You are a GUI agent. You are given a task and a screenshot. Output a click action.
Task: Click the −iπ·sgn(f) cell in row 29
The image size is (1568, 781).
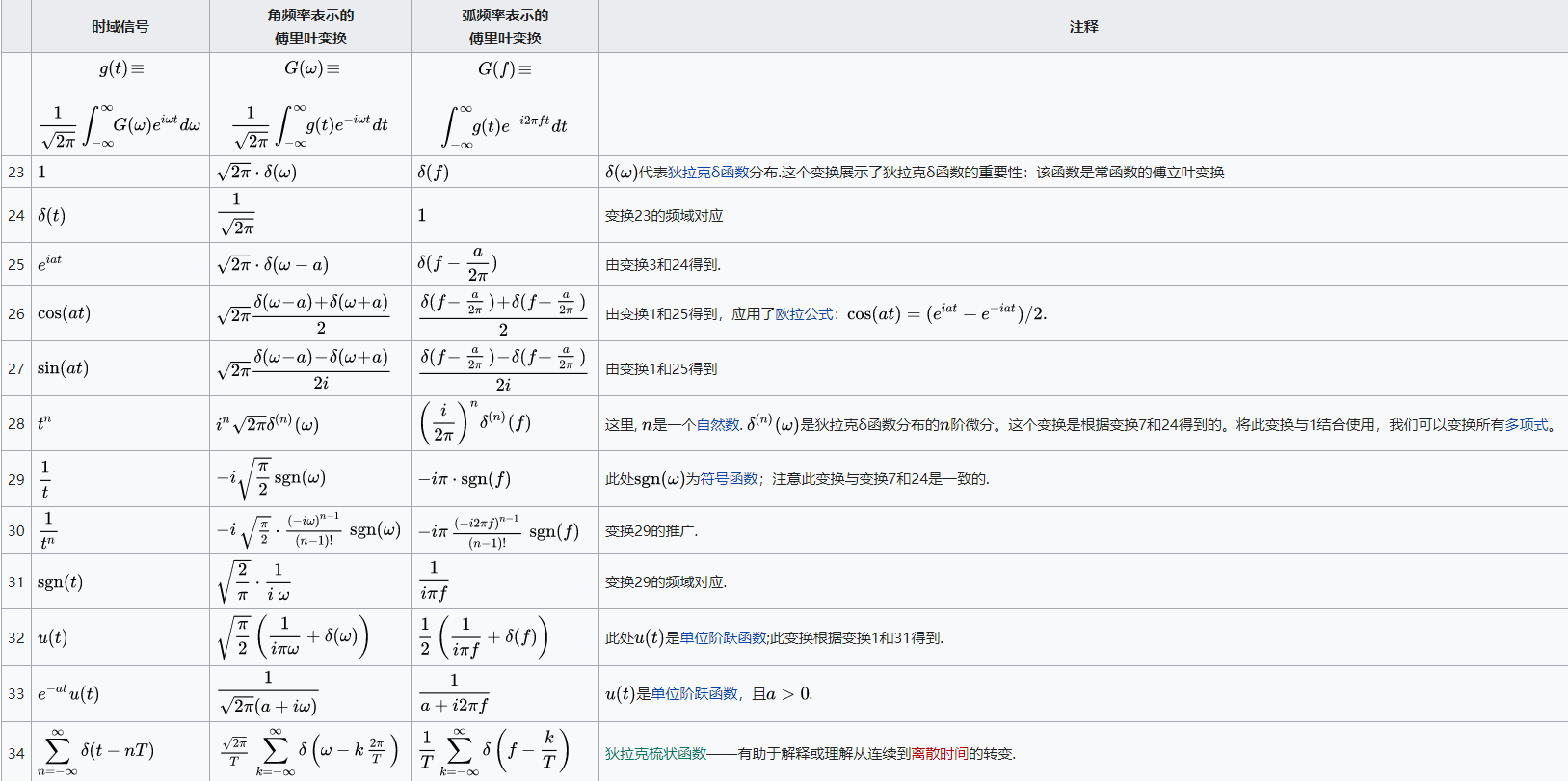(x=505, y=479)
